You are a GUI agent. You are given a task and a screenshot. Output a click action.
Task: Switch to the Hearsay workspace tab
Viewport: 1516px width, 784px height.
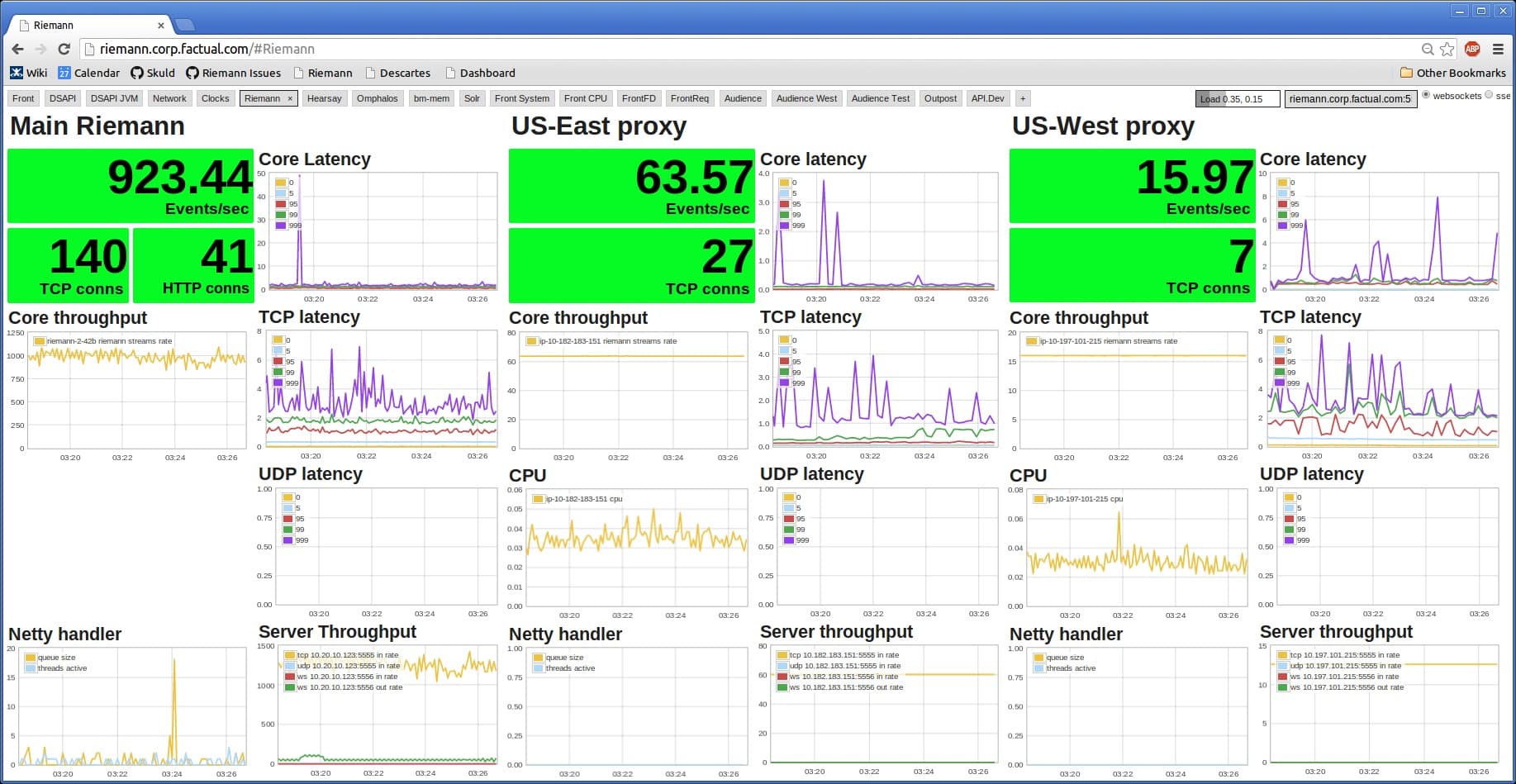pos(324,98)
